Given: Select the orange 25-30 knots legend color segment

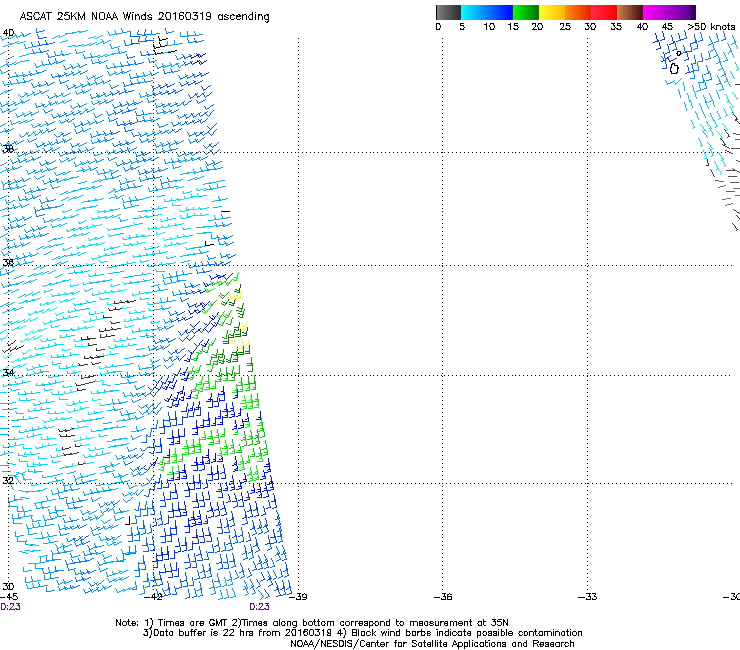Looking at the screenshot, I should click(578, 12).
